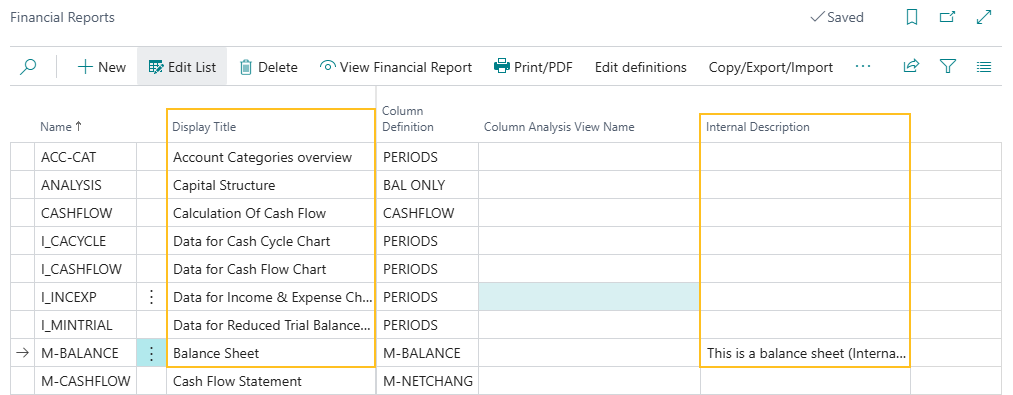Select the I_CASHFLOW name cell
The height and width of the screenshot is (395, 1013).
tap(85, 270)
